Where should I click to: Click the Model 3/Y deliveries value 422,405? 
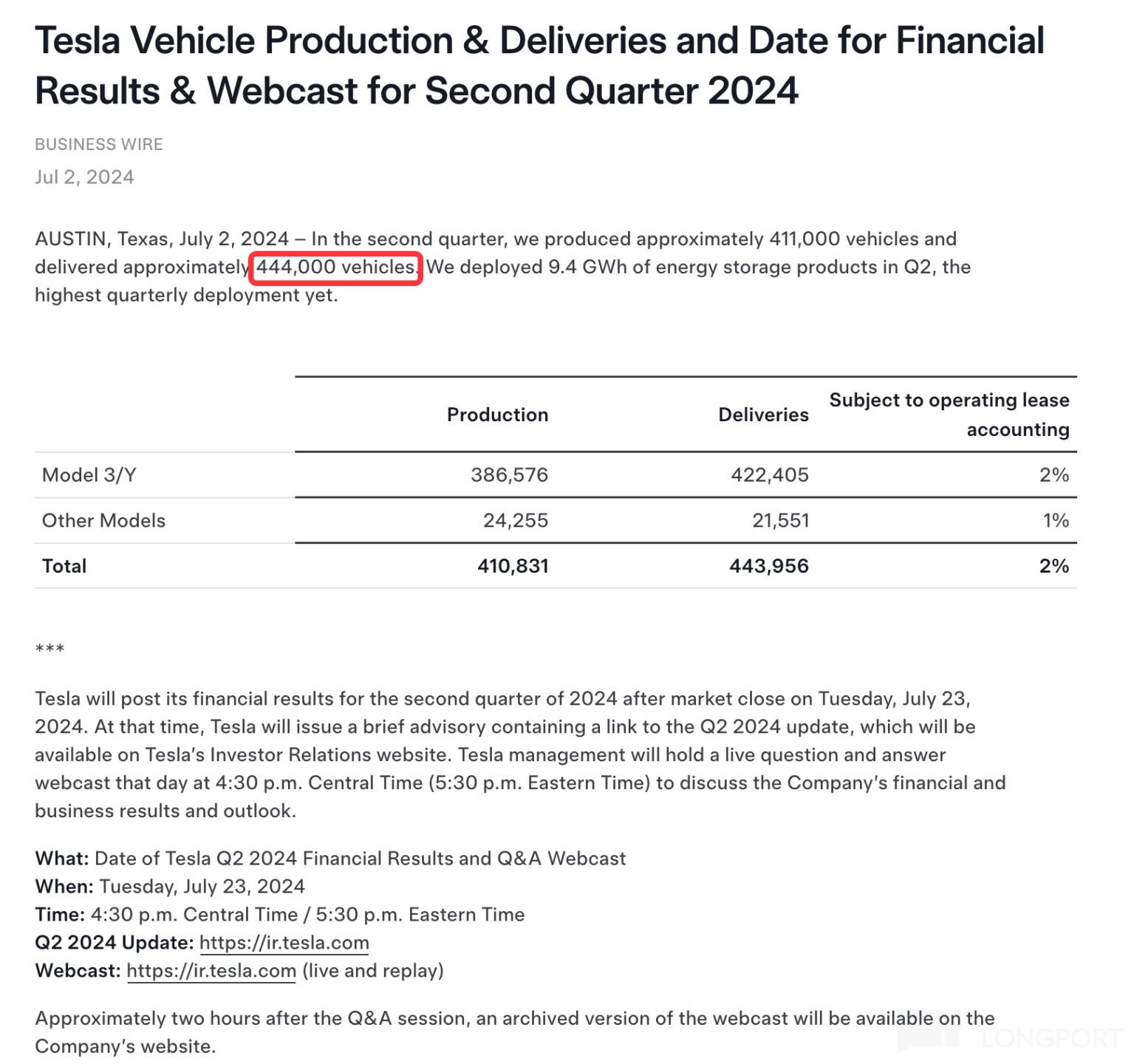pos(770,475)
